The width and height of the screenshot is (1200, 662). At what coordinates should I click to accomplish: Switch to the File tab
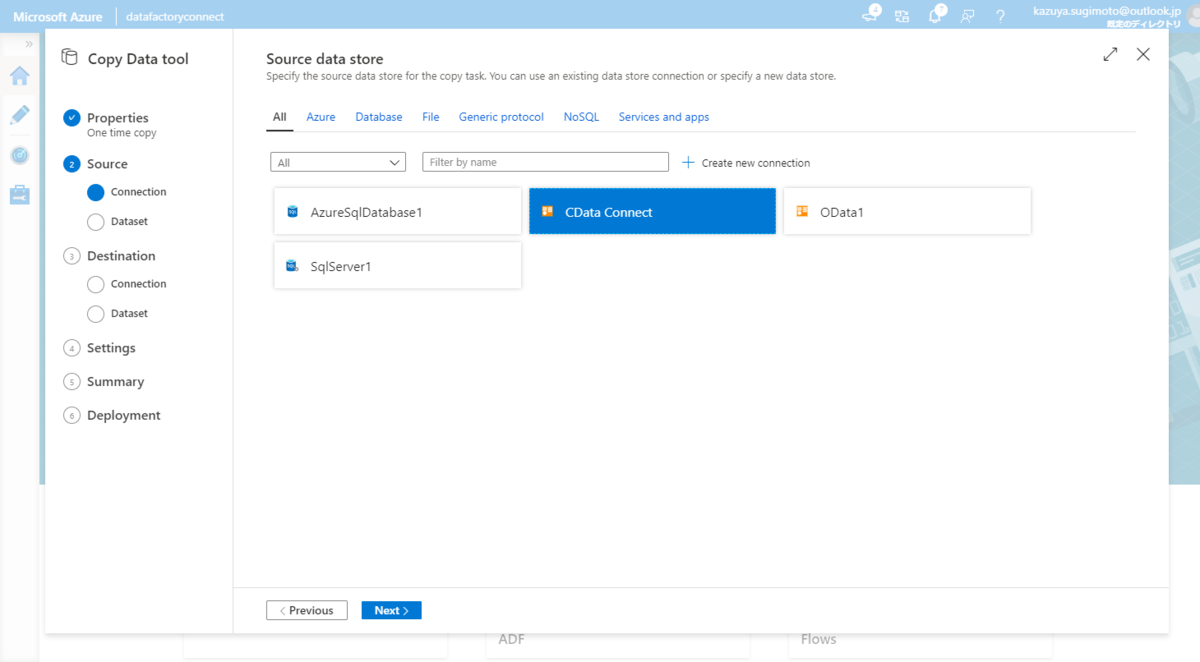tap(431, 117)
